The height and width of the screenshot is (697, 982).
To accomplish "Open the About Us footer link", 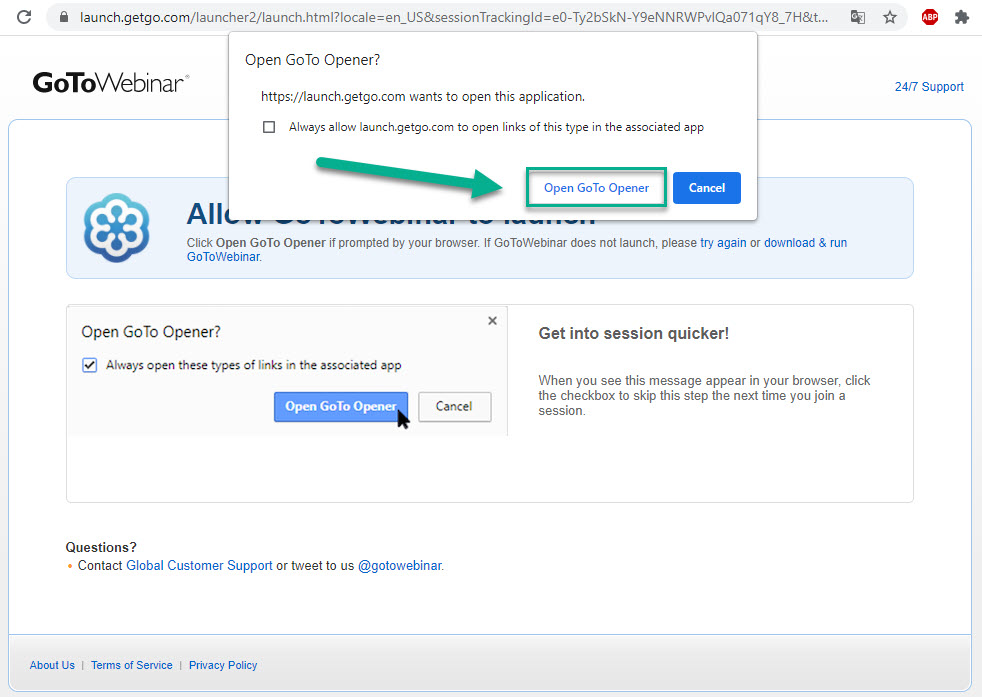I will point(52,665).
